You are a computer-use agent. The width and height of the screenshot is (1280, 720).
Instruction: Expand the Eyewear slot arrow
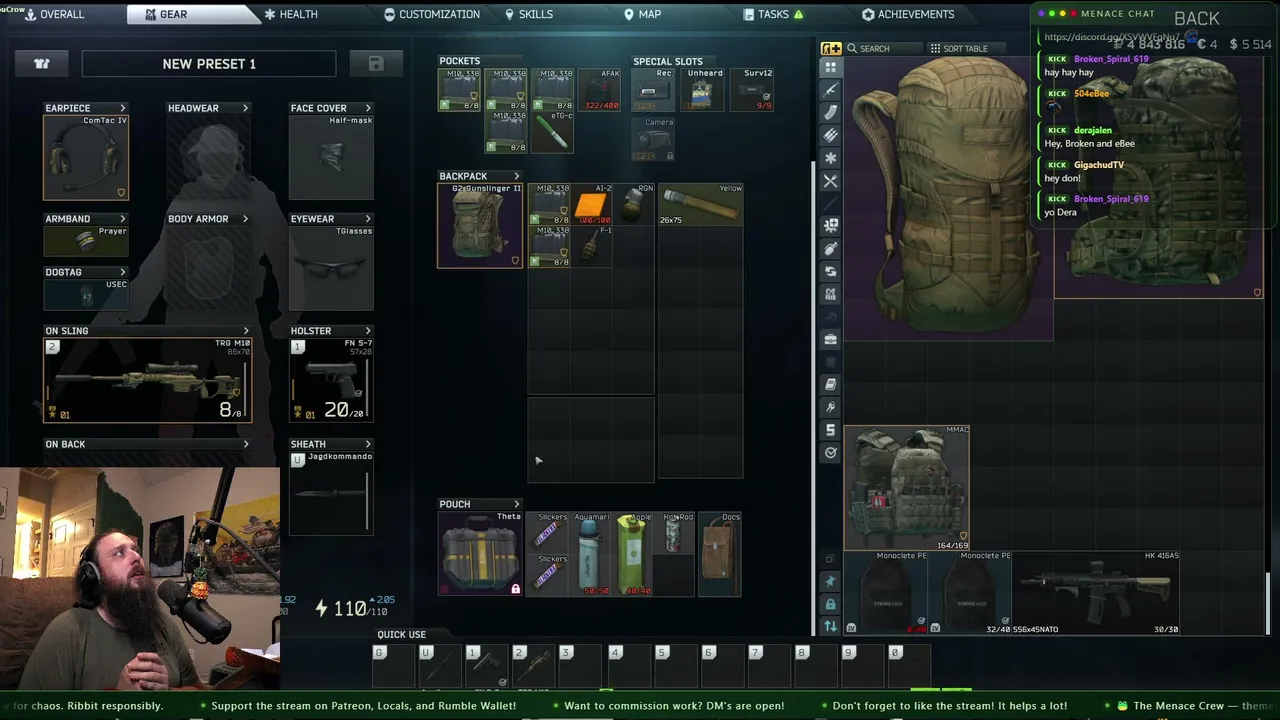[368, 219]
